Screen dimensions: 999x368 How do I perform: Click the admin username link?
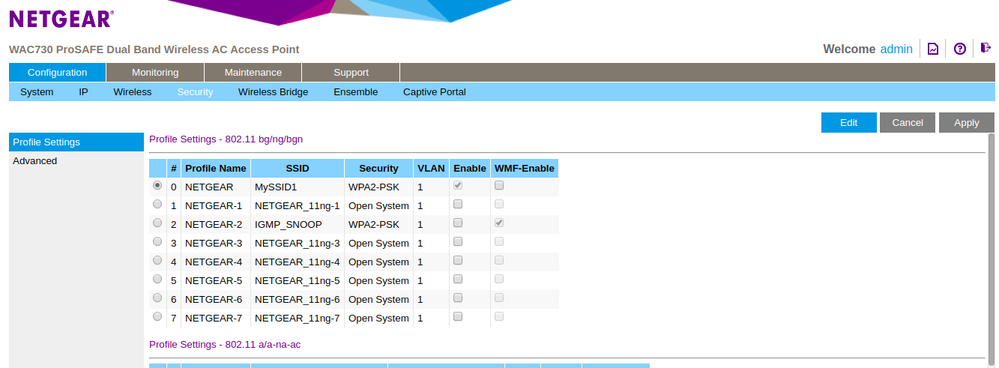(896, 49)
